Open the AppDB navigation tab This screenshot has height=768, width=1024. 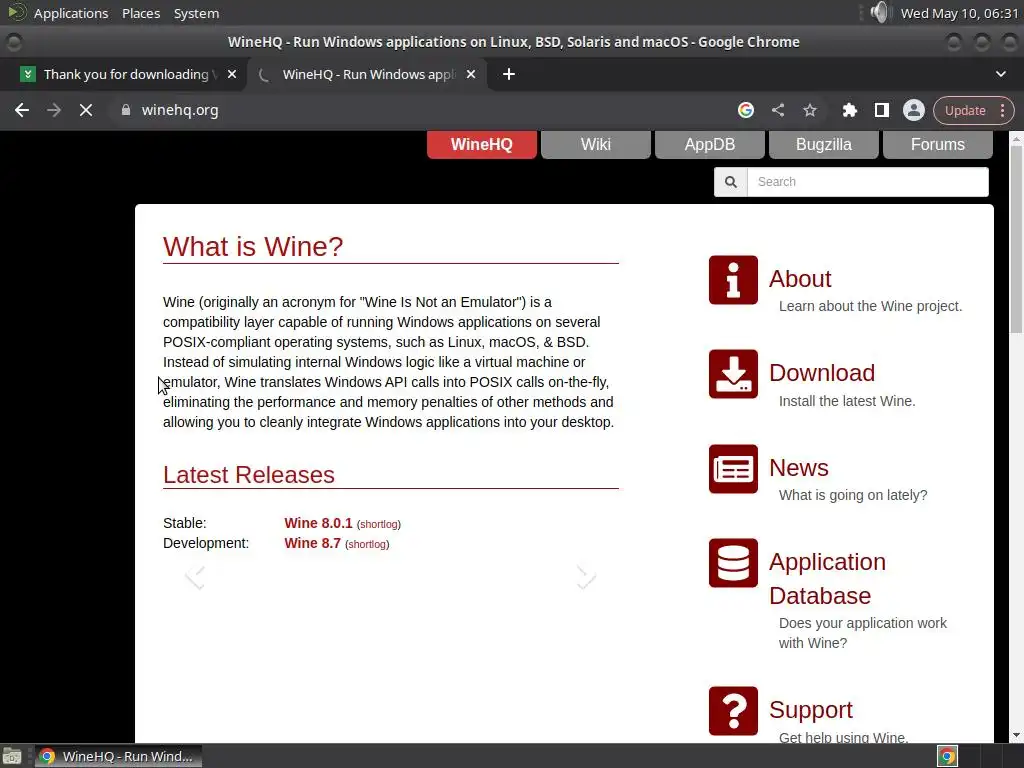coord(710,144)
